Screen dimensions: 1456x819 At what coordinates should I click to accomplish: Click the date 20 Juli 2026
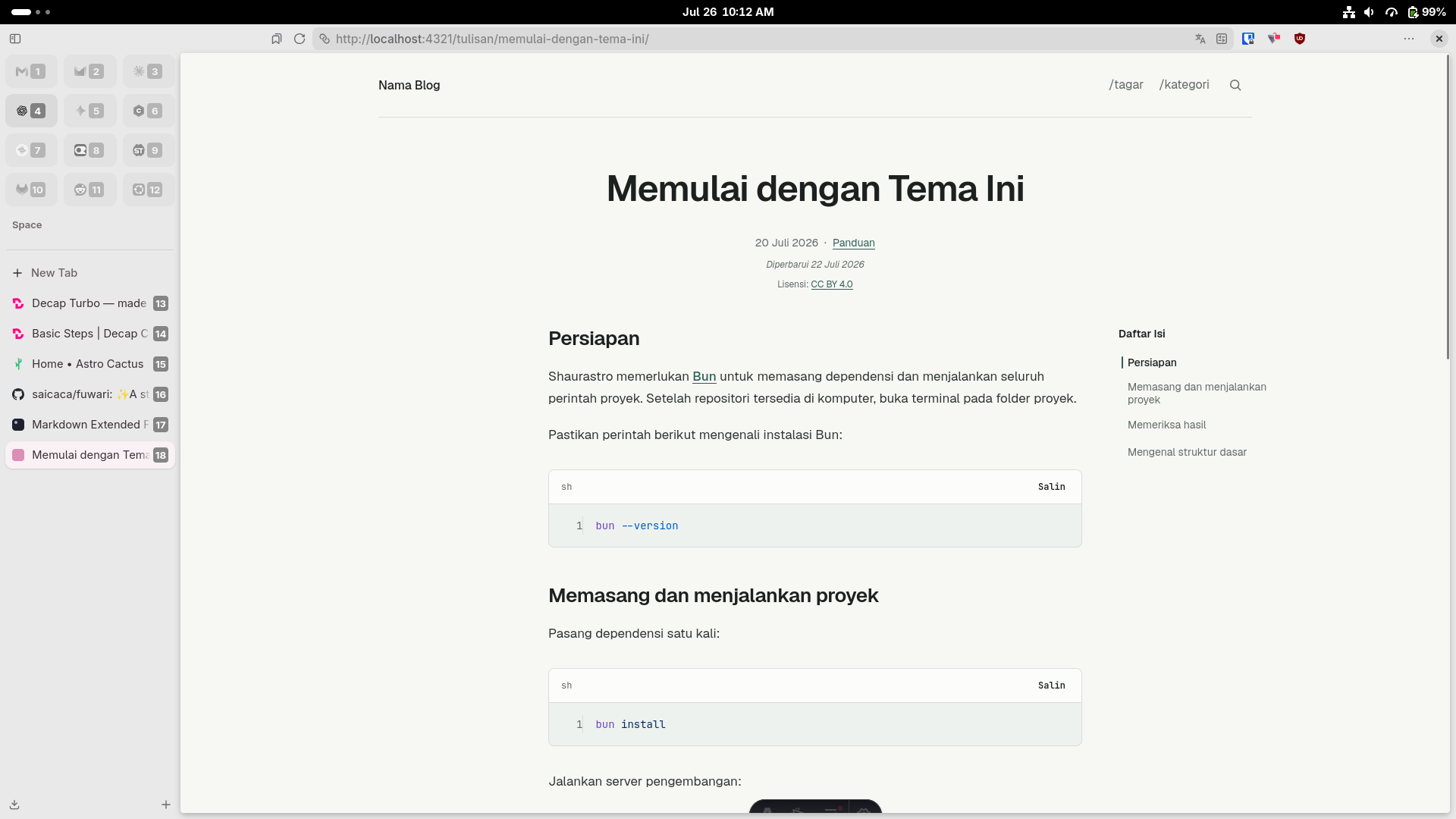[x=786, y=243]
